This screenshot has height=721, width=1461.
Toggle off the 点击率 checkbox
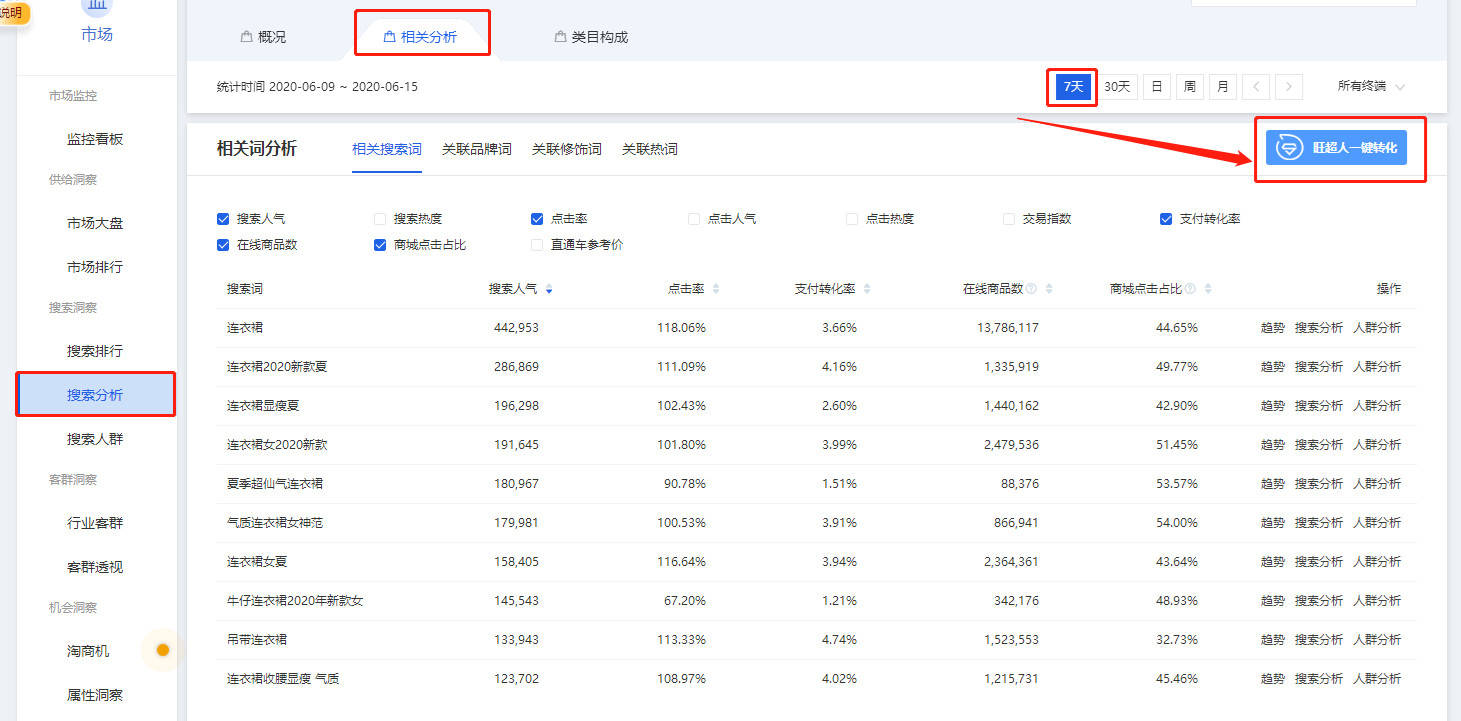click(537, 219)
